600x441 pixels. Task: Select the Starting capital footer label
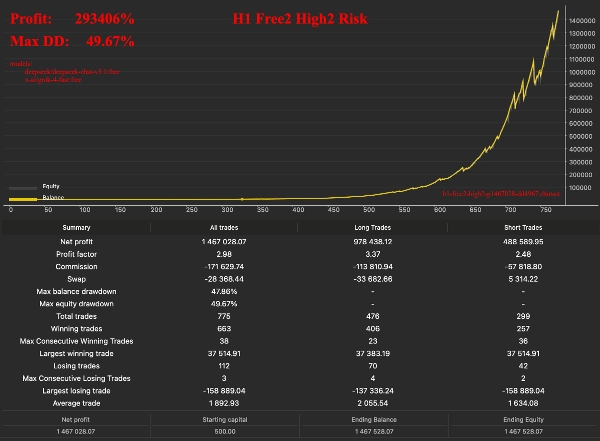[220, 419]
